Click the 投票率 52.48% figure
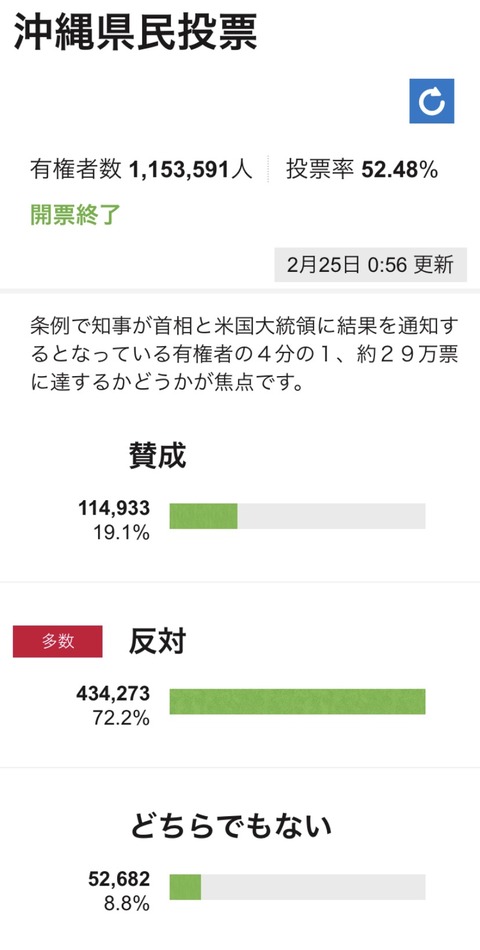480x950 pixels. click(x=362, y=170)
